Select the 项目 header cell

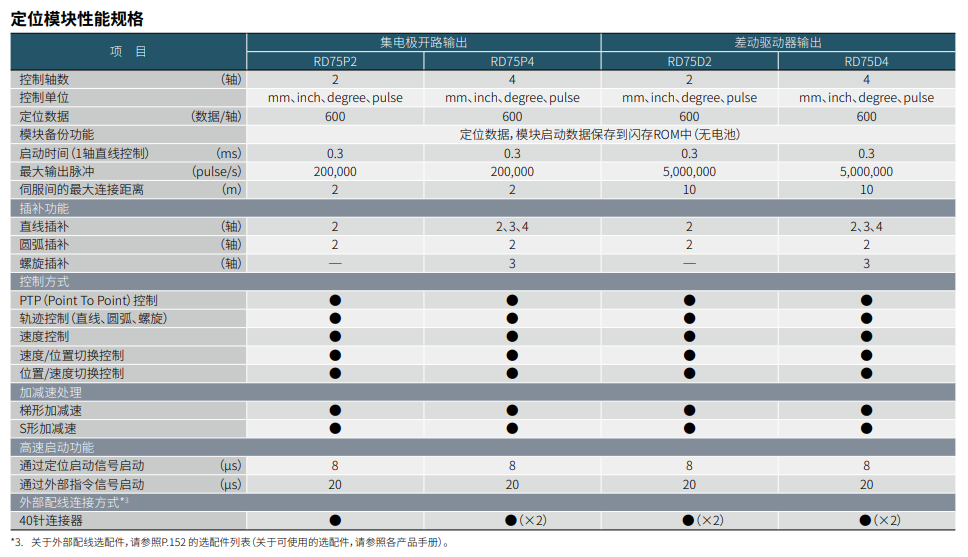(x=128, y=52)
